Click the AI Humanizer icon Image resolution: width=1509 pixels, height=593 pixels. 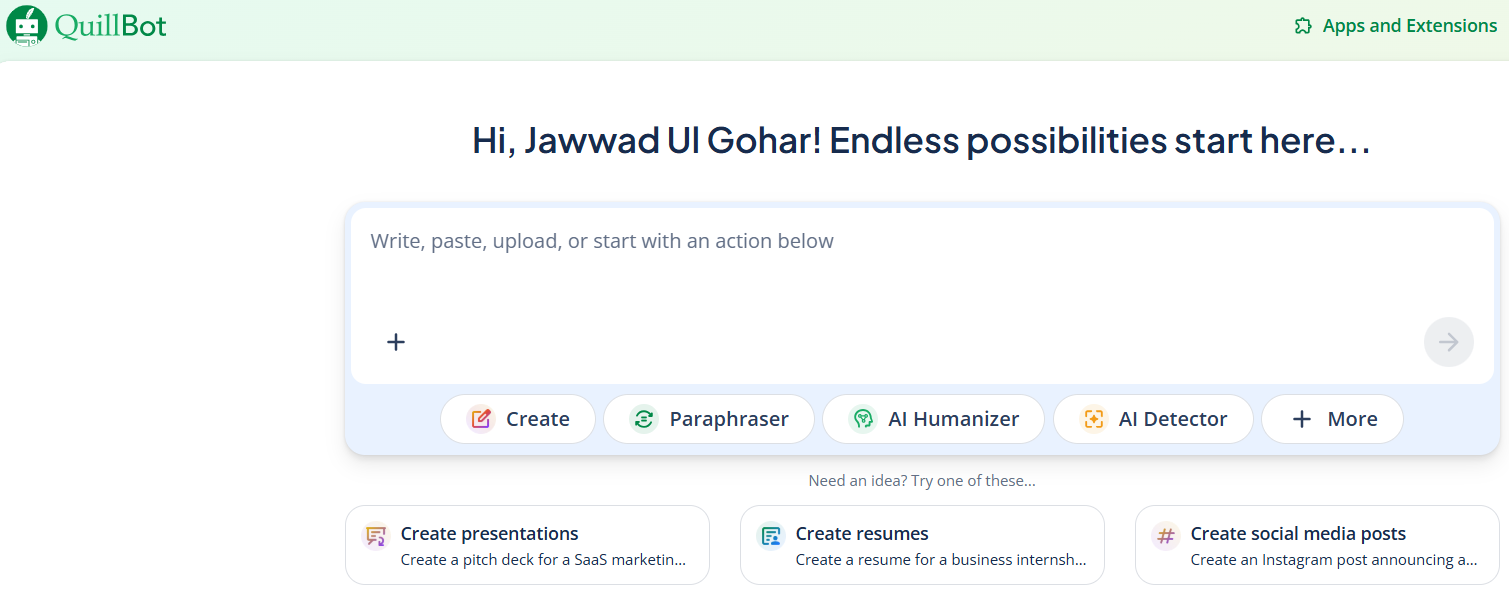[861, 419]
